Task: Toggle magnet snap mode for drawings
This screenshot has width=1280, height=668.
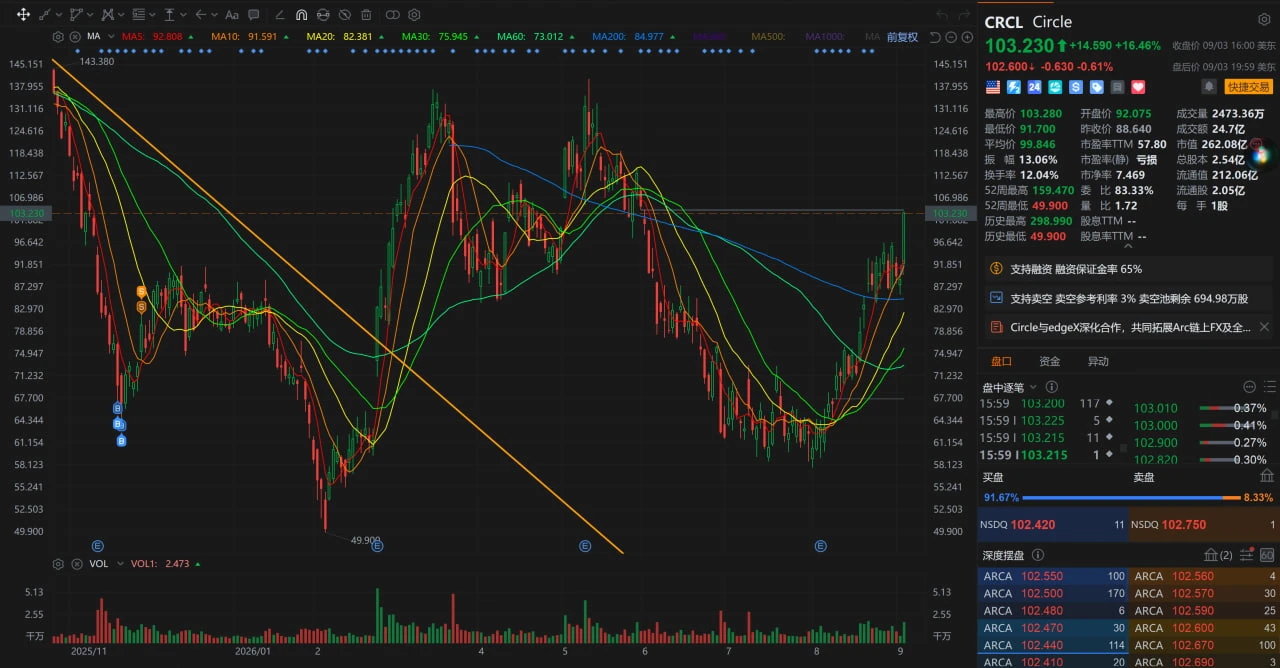Action: [x=302, y=15]
